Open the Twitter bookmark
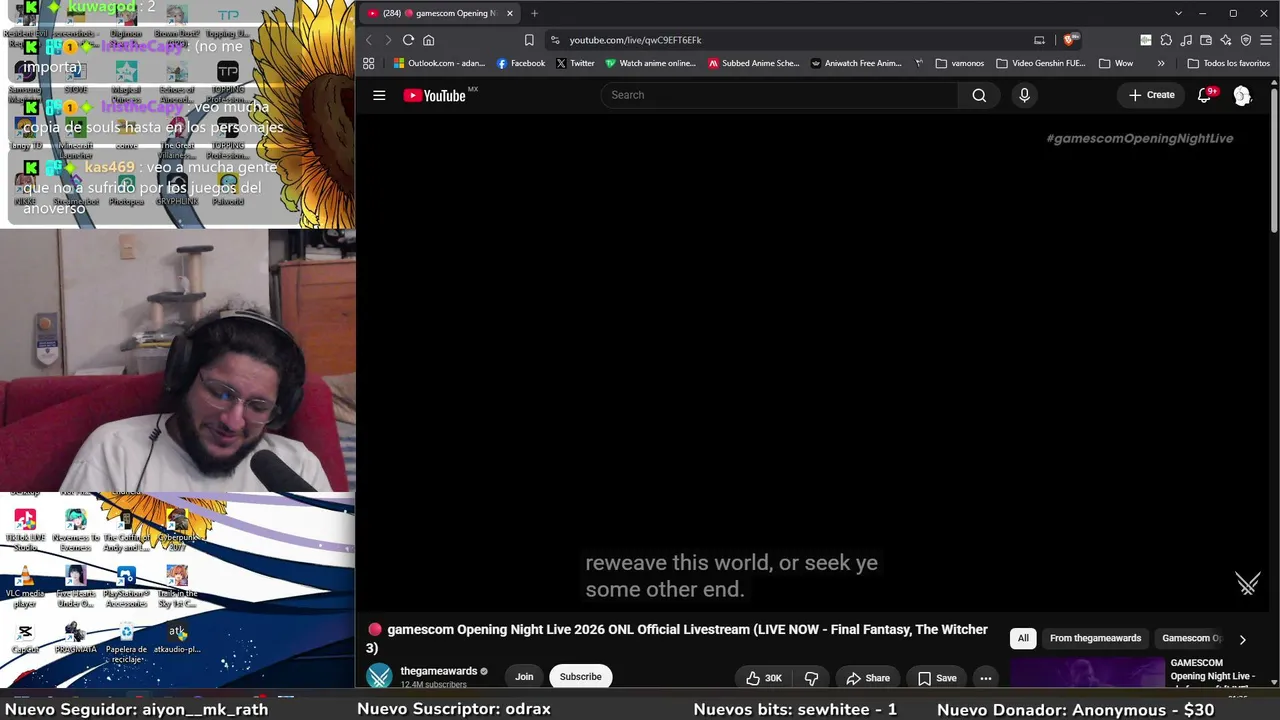1280x720 pixels. point(575,63)
